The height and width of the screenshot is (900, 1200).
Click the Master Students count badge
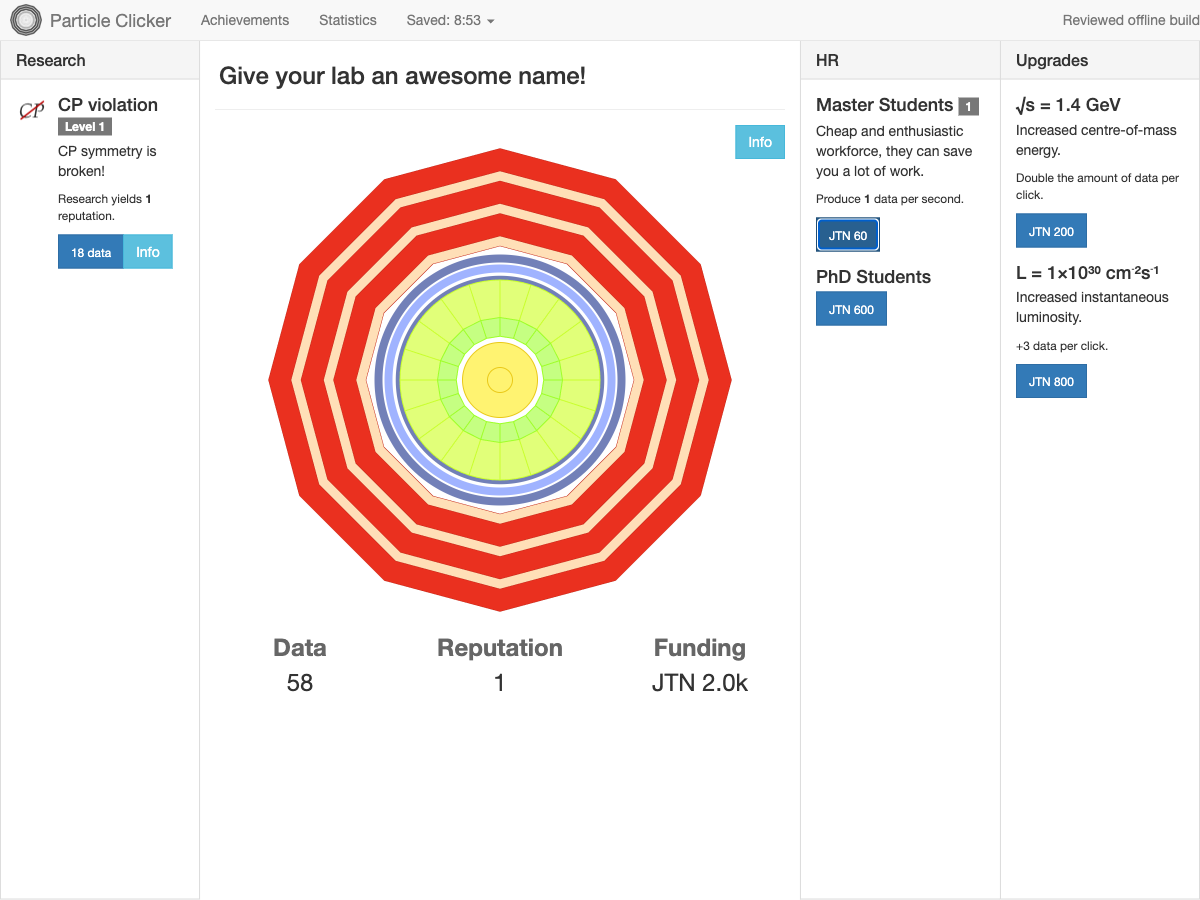tap(968, 106)
